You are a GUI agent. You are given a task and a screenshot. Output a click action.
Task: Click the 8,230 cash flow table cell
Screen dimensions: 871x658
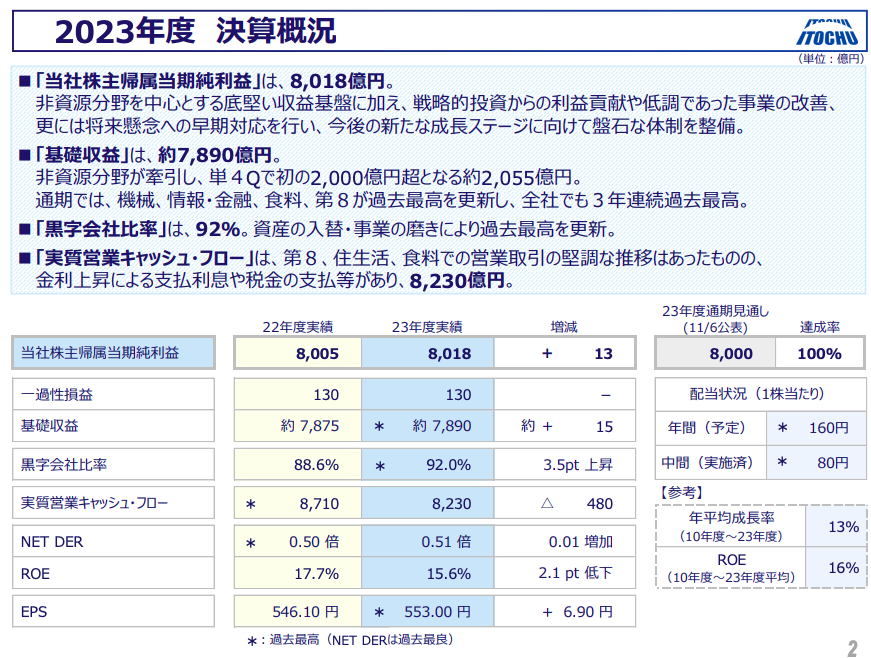428,503
